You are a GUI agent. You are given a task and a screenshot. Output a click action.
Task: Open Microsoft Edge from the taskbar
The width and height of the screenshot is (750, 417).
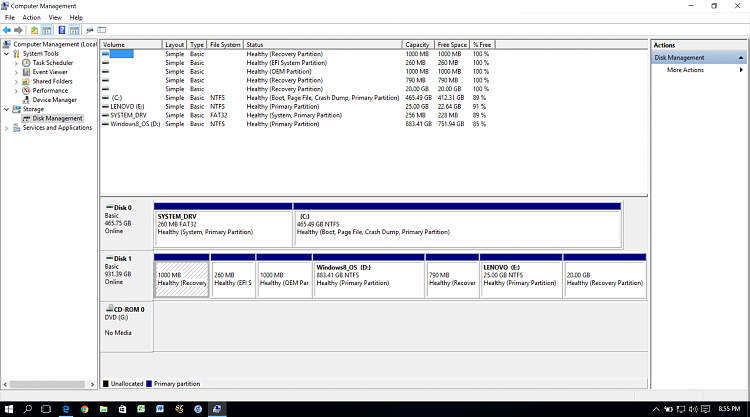[x=66, y=409]
